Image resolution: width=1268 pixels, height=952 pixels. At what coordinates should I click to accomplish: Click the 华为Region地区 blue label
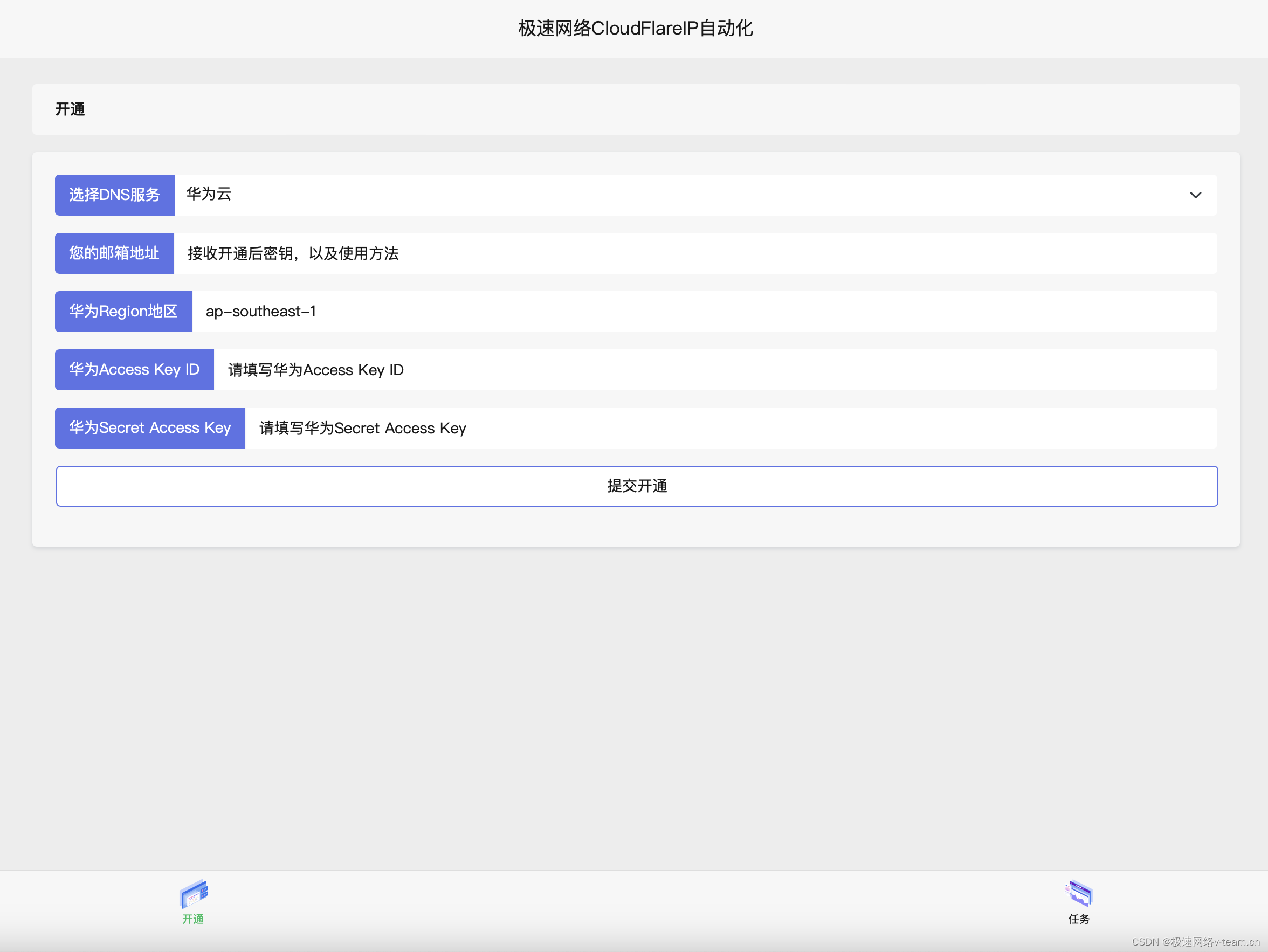point(123,311)
